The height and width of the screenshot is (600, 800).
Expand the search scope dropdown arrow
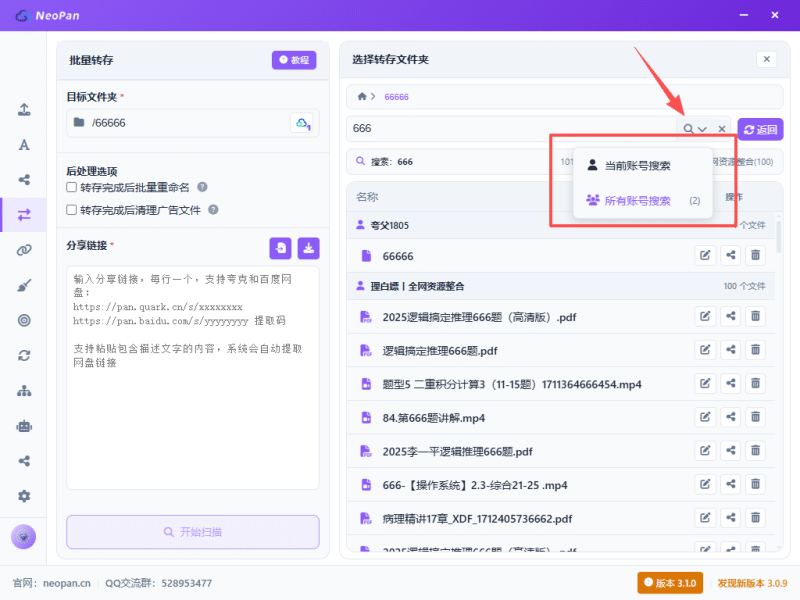coord(703,130)
